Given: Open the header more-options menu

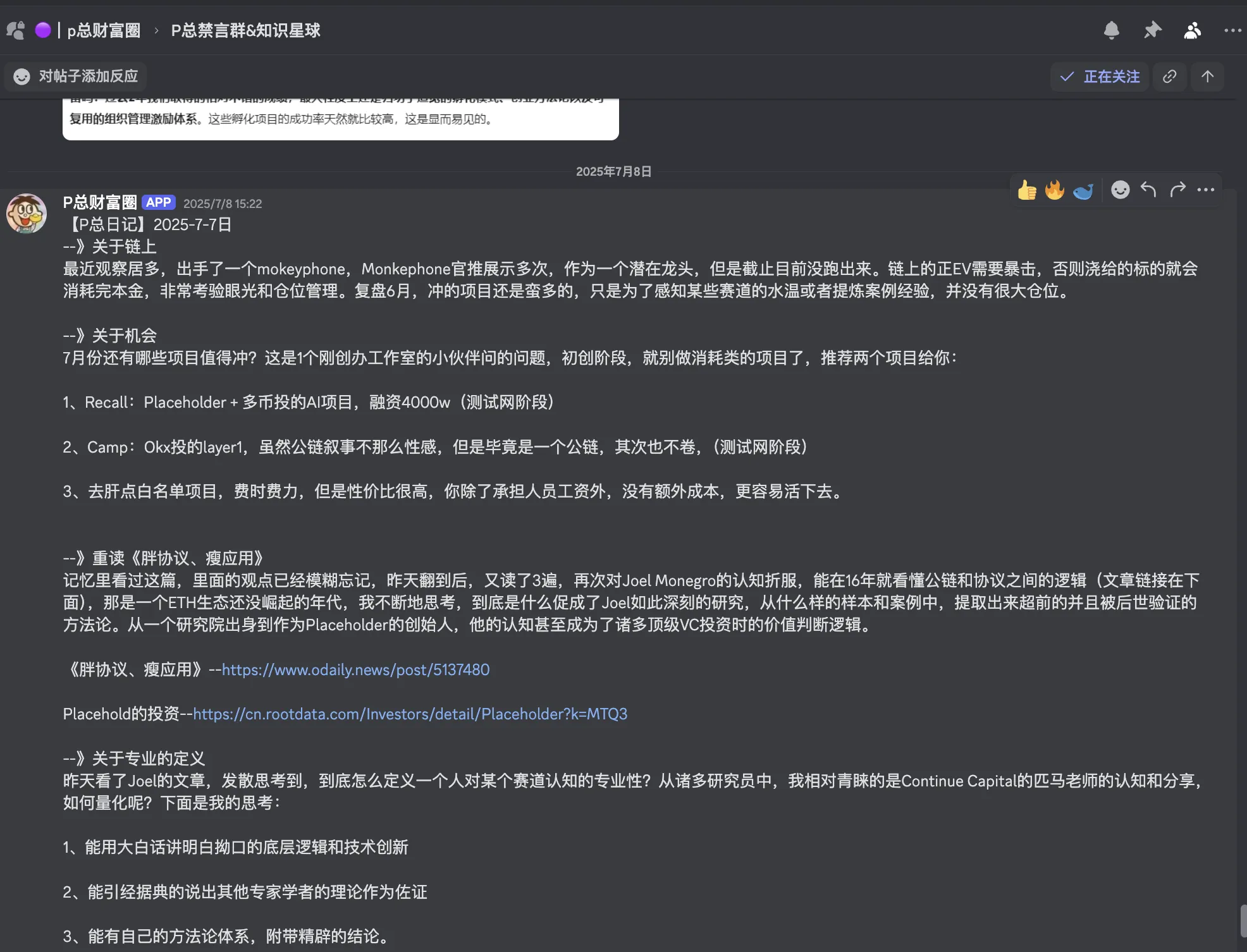Looking at the screenshot, I should click(1231, 30).
